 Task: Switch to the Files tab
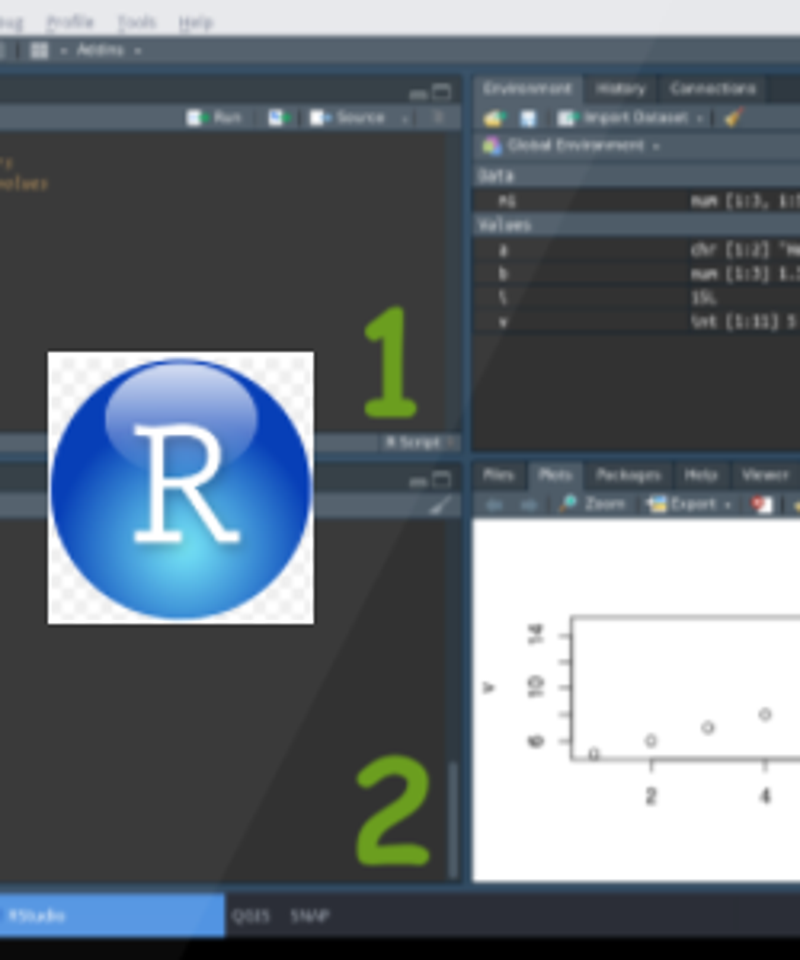[498, 475]
